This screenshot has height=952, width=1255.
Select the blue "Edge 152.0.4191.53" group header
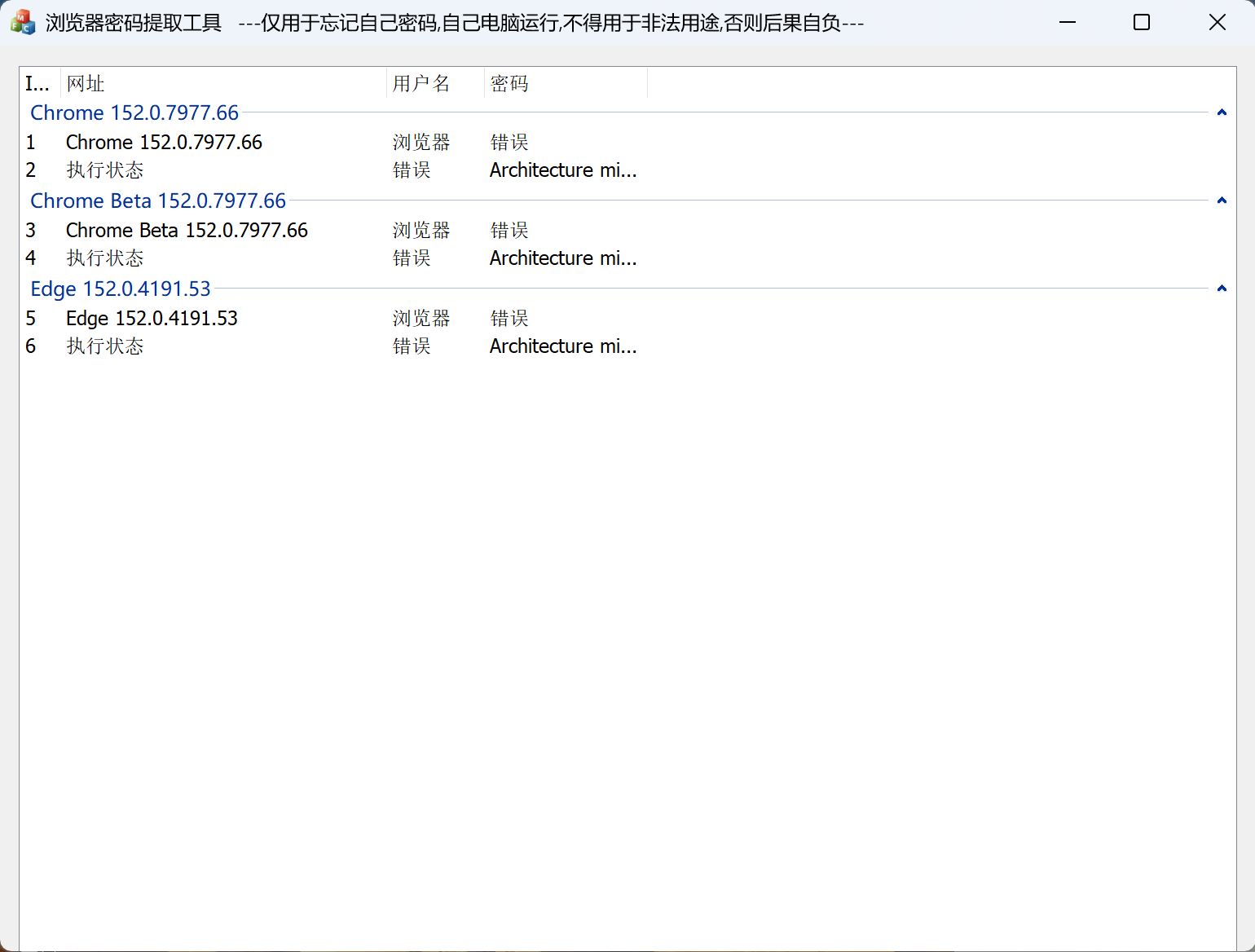(x=121, y=289)
